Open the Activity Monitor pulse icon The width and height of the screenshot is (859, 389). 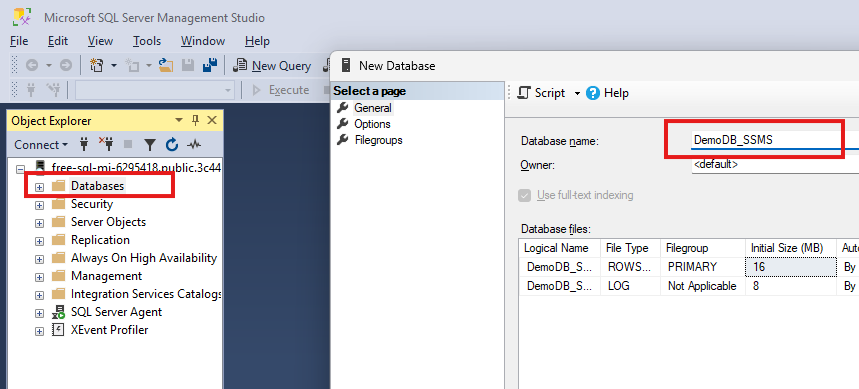click(194, 145)
